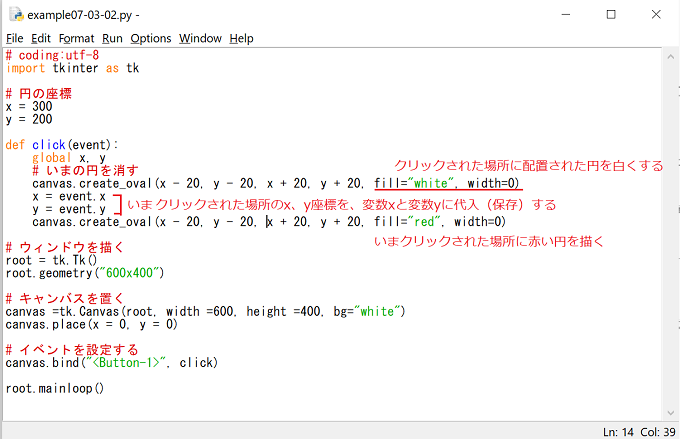Click the scrollbar up arrow
This screenshot has width=680, height=439.
pos(671,55)
